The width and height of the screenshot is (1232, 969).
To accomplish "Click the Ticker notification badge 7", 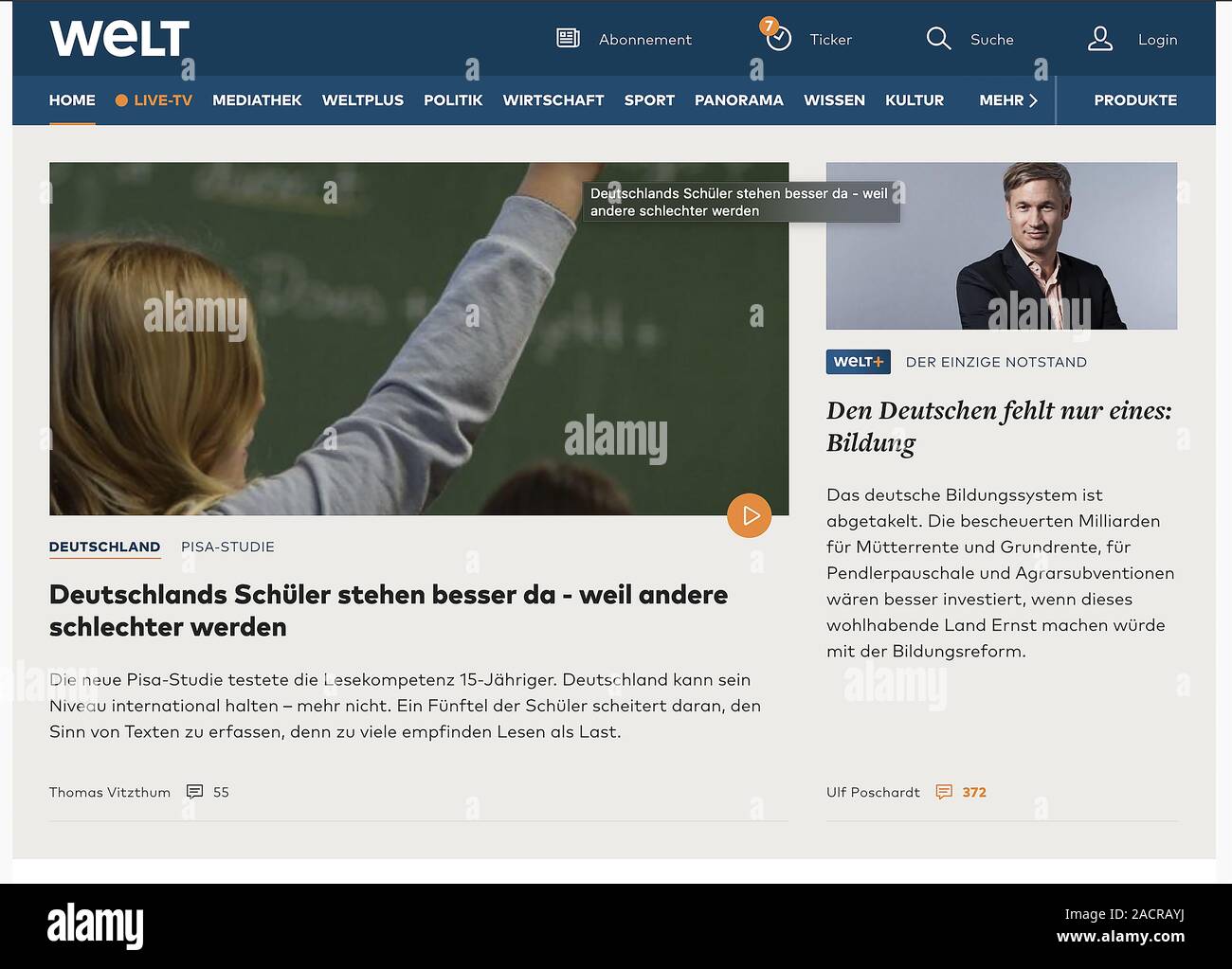I will pyautogui.click(x=770, y=26).
